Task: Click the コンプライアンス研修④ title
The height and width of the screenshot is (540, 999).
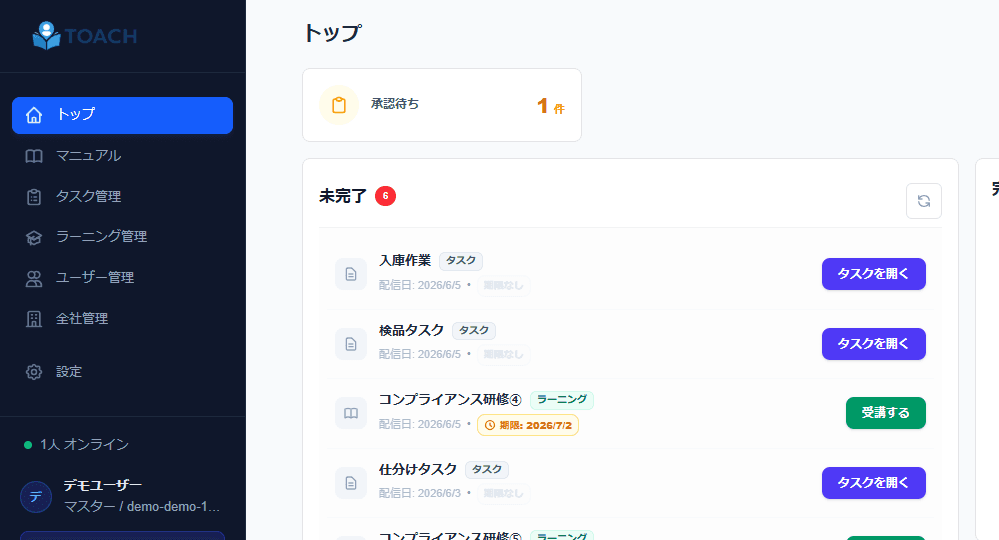Action: click(450, 400)
